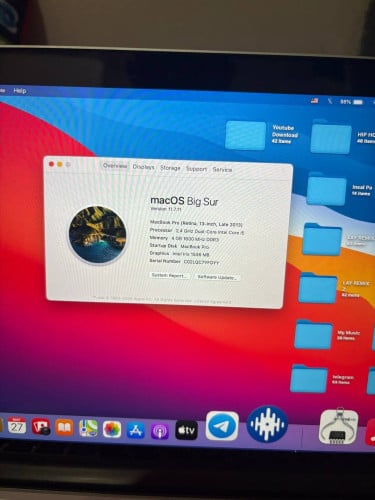Image resolution: width=375 pixels, height=500 pixels.
Task: Switch to the Displays tab
Action: tap(143, 167)
